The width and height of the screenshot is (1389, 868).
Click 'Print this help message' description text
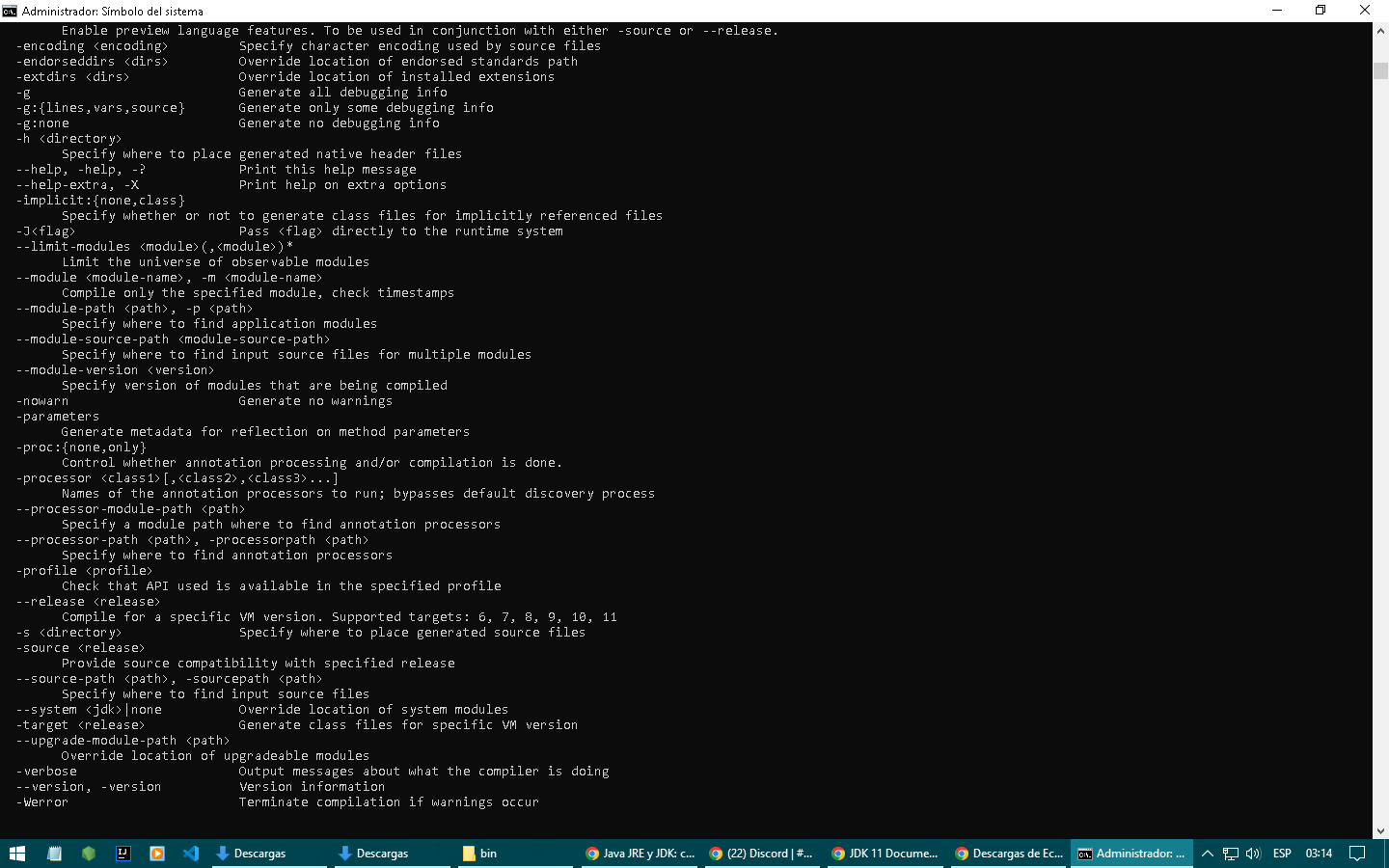(x=328, y=170)
